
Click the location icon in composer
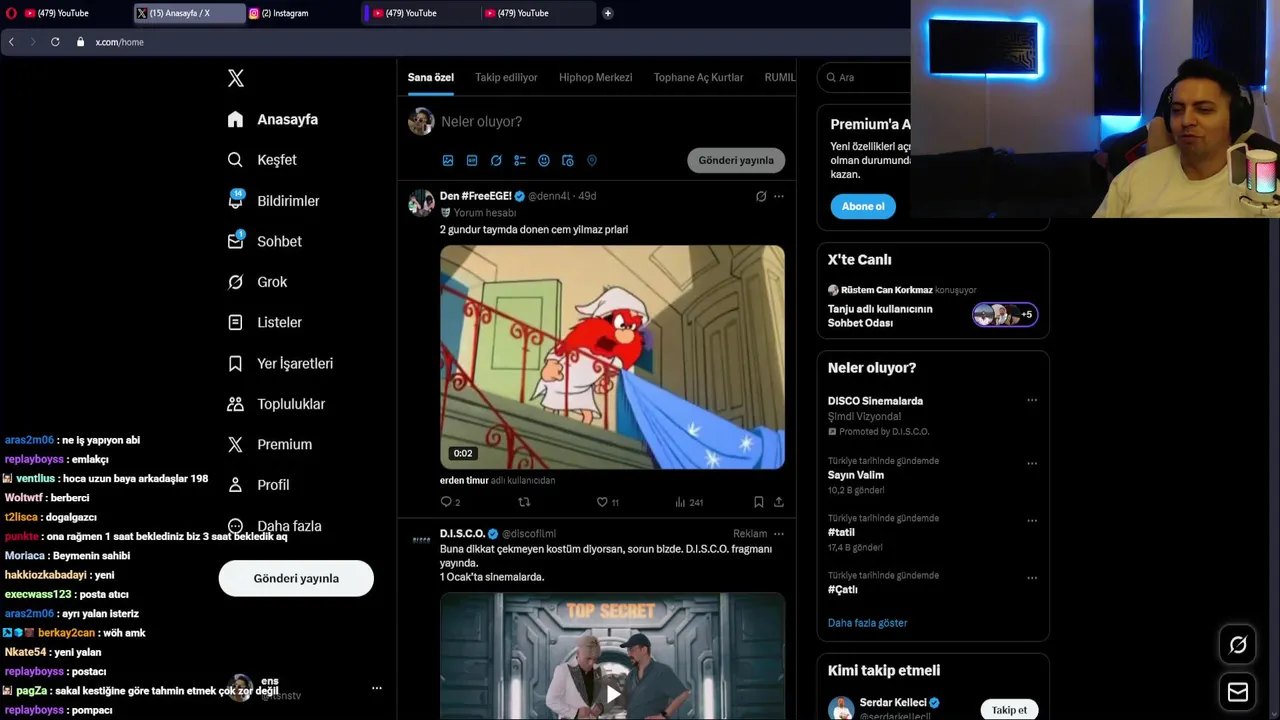pyautogui.click(x=592, y=160)
